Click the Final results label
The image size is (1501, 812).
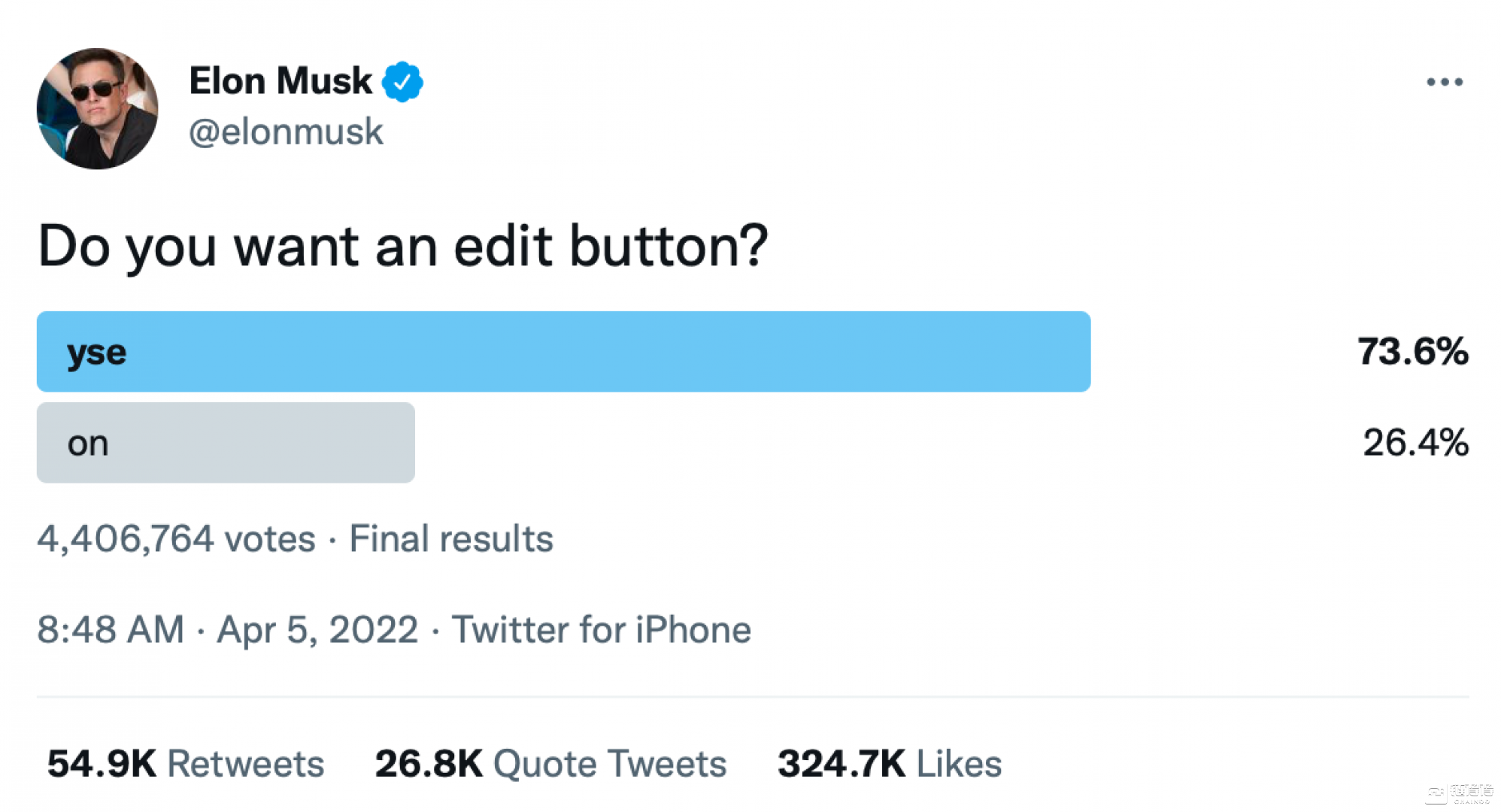(x=451, y=538)
